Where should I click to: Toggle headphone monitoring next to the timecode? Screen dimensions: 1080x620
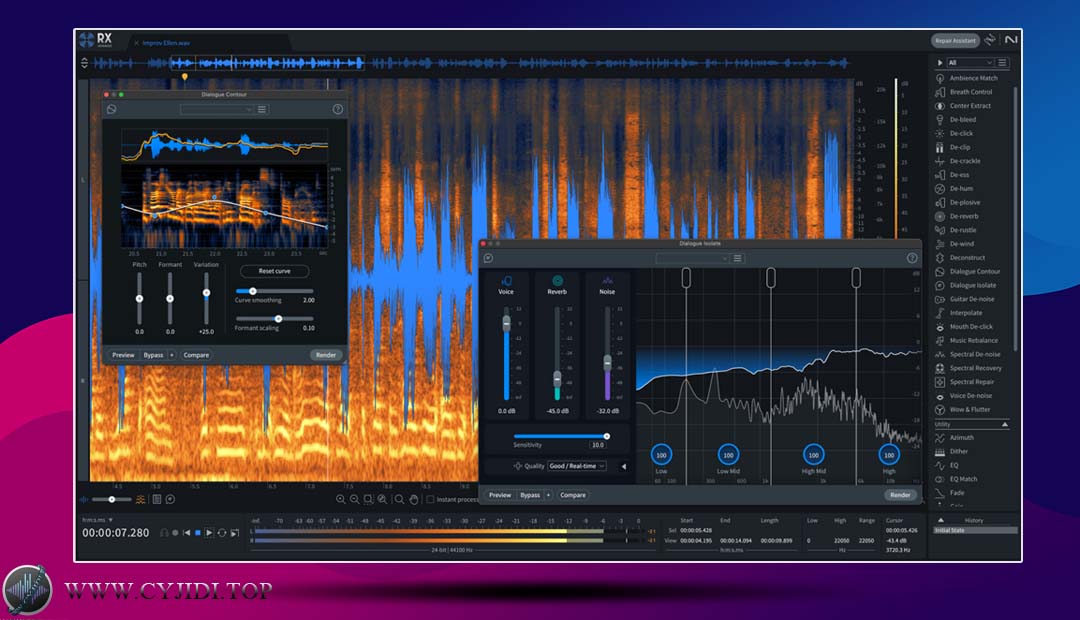pyautogui.click(x=164, y=533)
